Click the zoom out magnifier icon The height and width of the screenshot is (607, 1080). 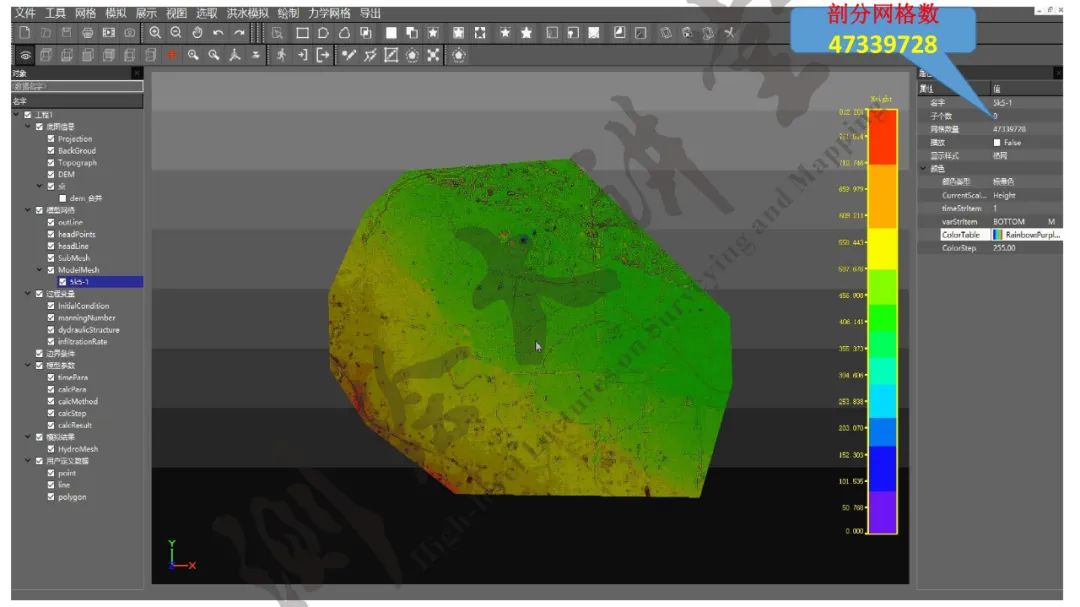176,33
